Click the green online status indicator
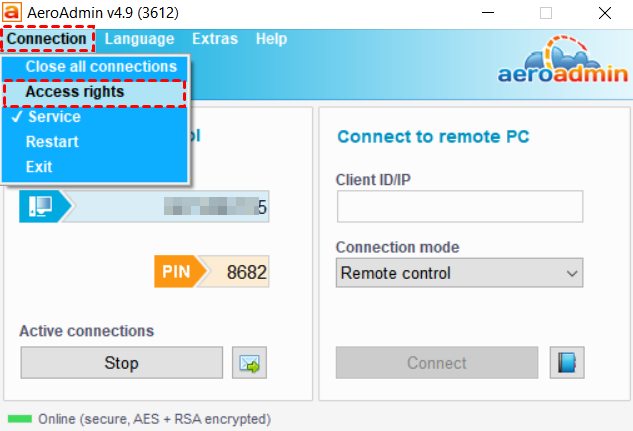Image resolution: width=633 pixels, height=431 pixels. pos(20,419)
